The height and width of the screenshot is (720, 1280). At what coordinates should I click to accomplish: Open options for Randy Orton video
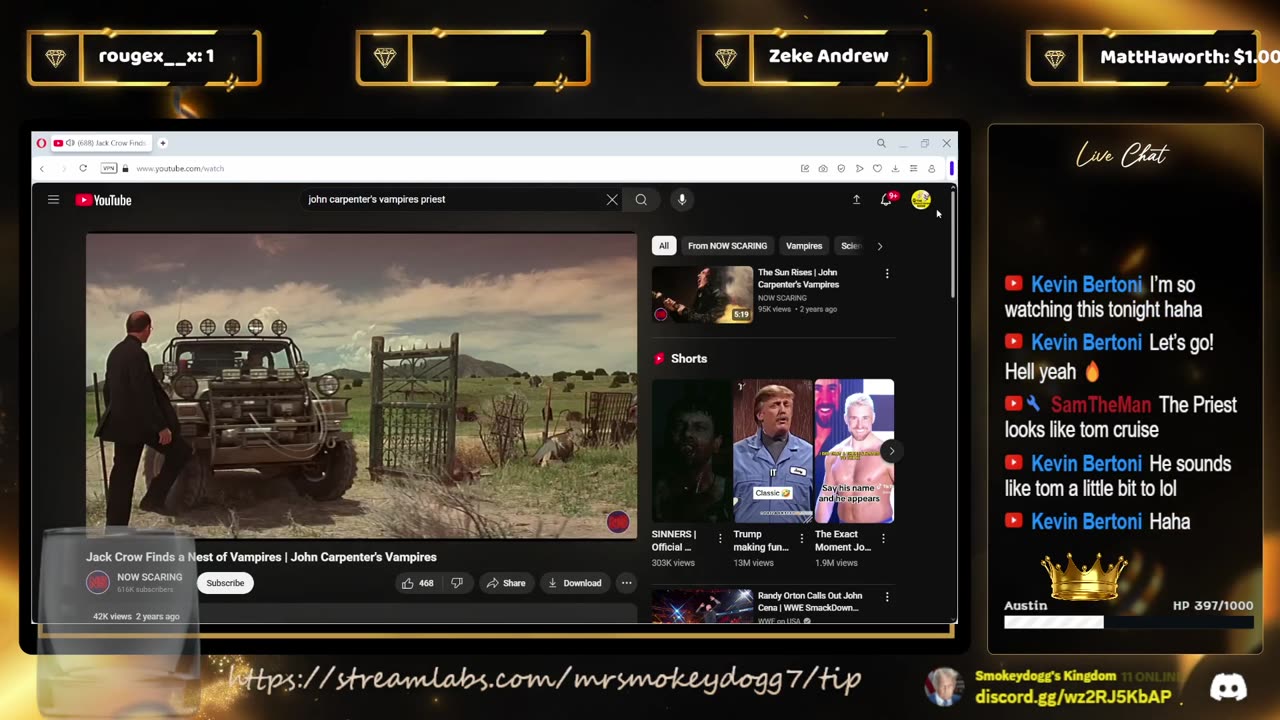click(887, 597)
